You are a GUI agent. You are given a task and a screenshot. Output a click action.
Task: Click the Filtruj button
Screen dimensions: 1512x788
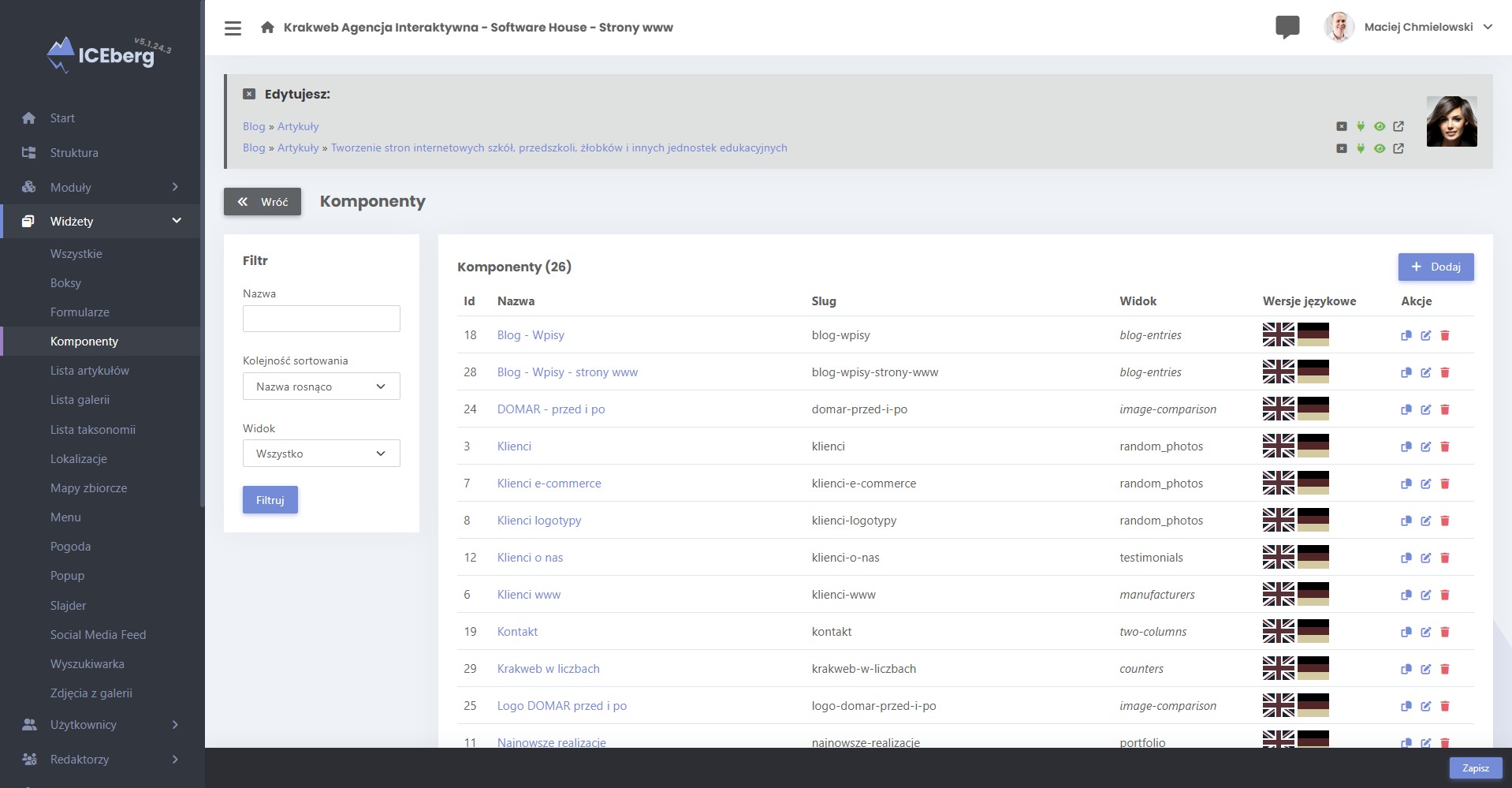[270, 500]
